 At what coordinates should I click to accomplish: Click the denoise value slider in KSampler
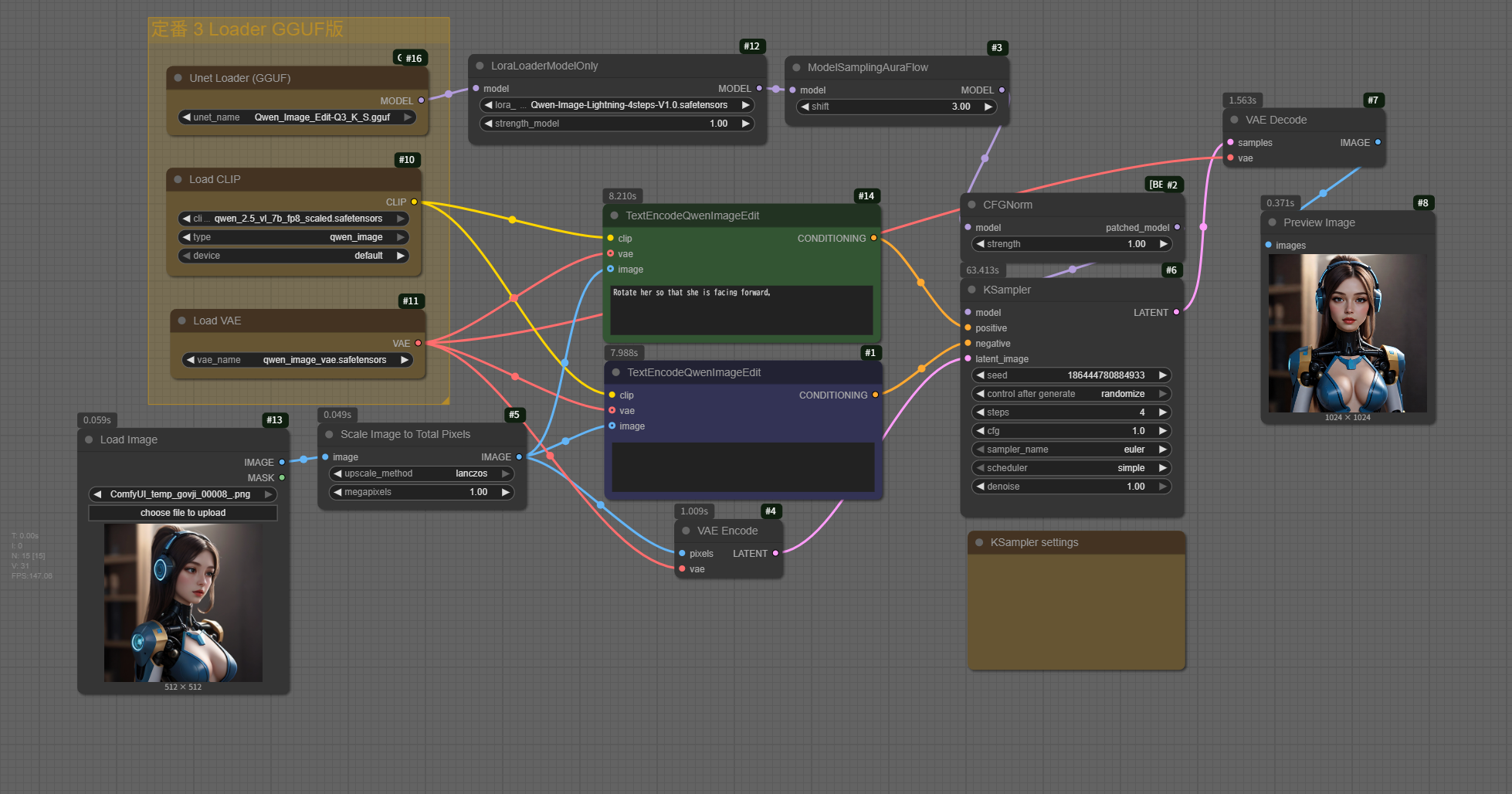pos(1071,487)
